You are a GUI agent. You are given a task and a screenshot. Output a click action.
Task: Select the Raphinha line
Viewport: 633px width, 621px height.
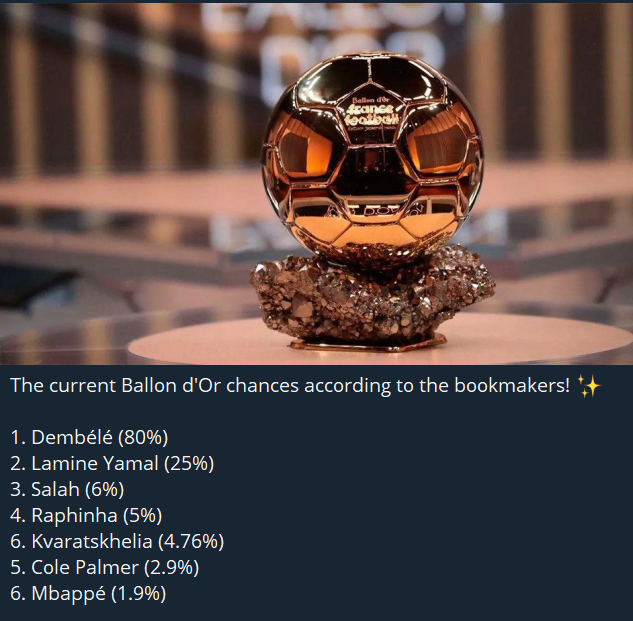click(x=85, y=515)
